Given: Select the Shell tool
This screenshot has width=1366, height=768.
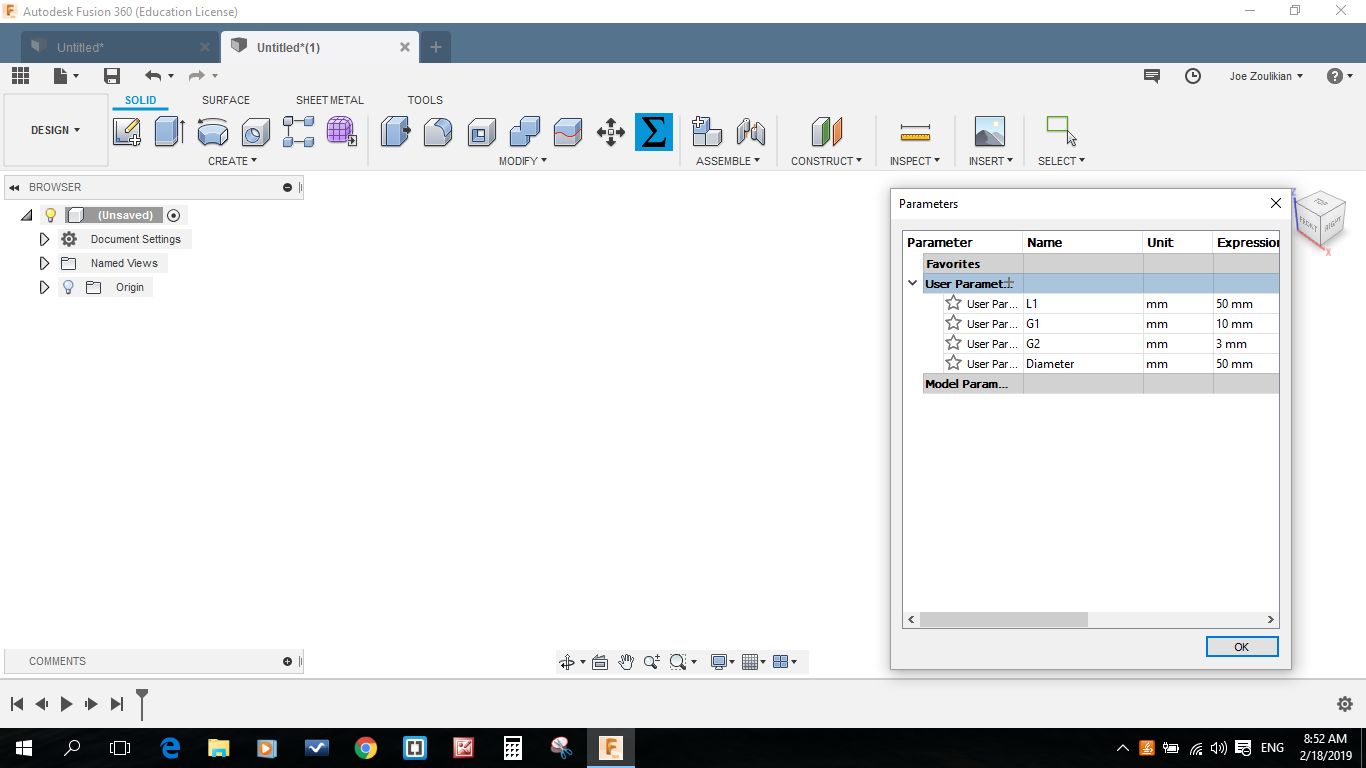Looking at the screenshot, I should click(x=482, y=131).
